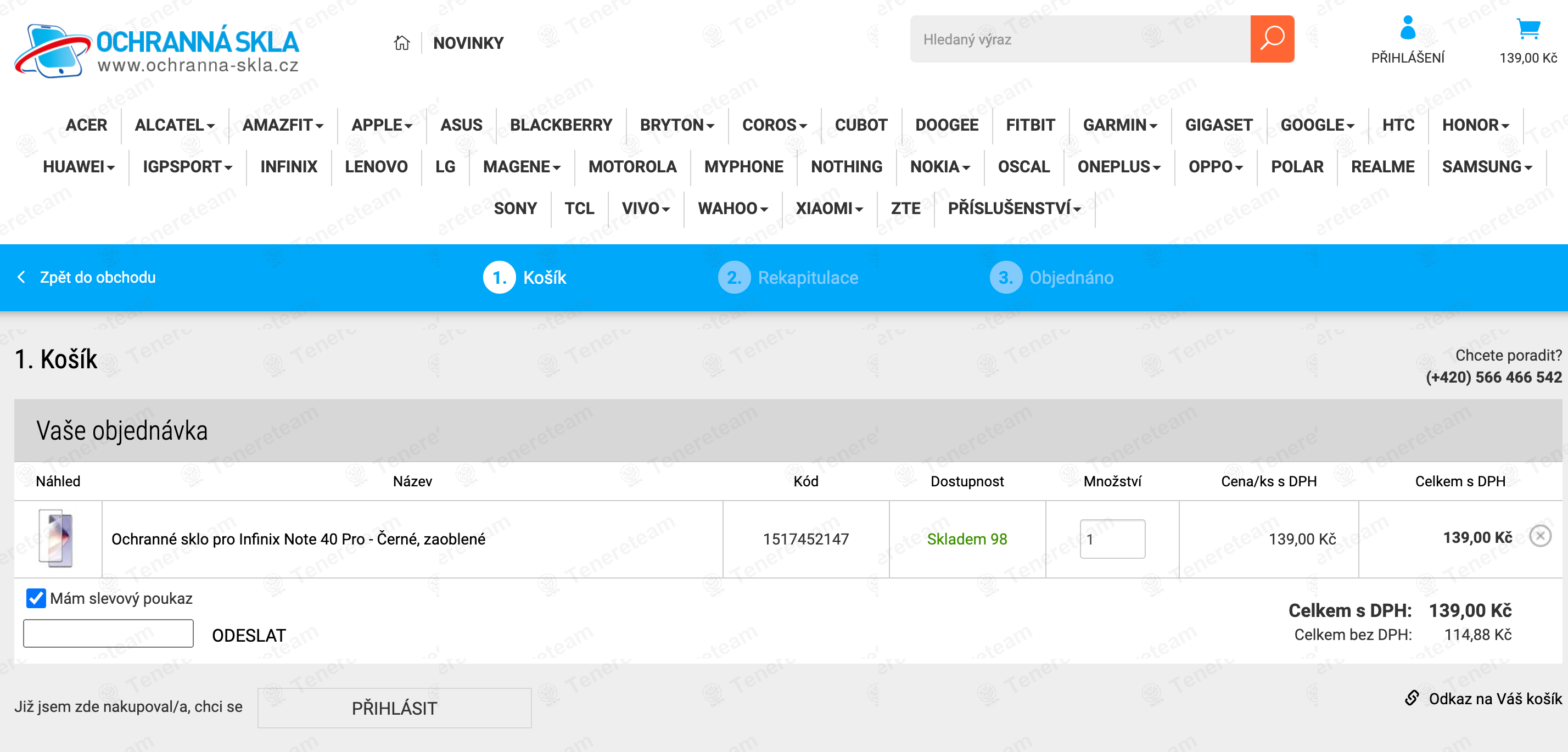Expand the NOKIA brand dropdown
1568x752 pixels.
940,167
